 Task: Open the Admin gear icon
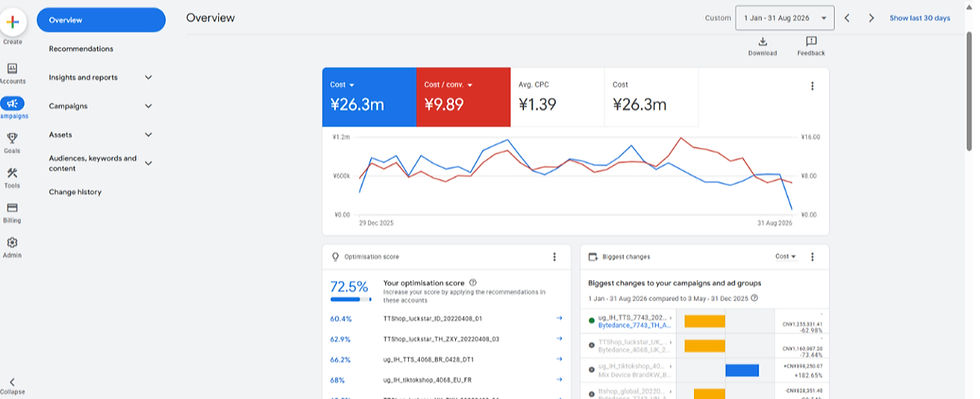(x=12, y=243)
